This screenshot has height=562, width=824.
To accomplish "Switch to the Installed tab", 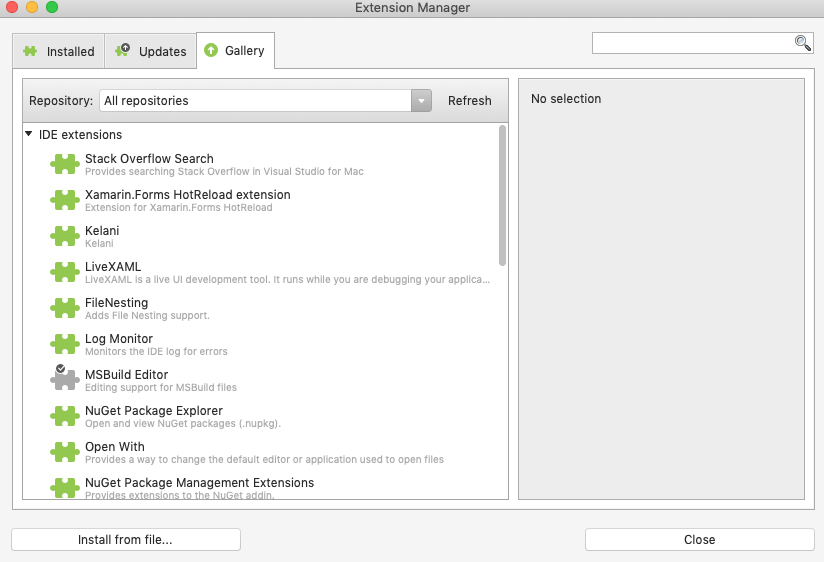I will pos(59,51).
